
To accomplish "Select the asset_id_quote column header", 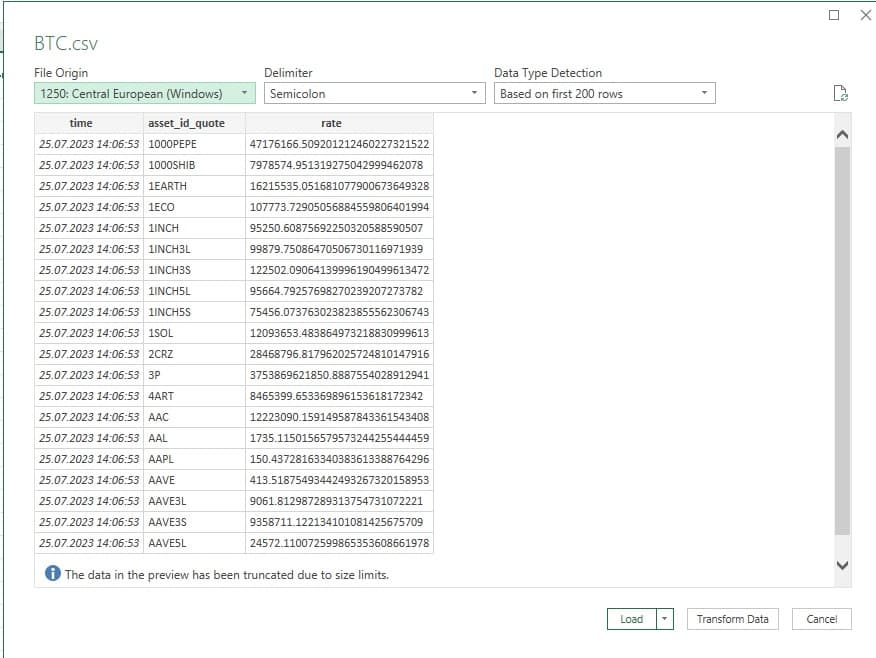I will pos(194,123).
